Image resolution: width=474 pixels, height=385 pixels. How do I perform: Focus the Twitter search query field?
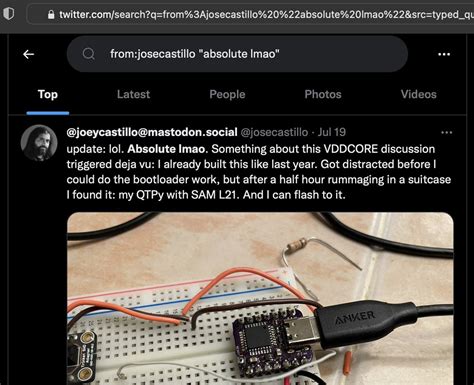(x=237, y=54)
